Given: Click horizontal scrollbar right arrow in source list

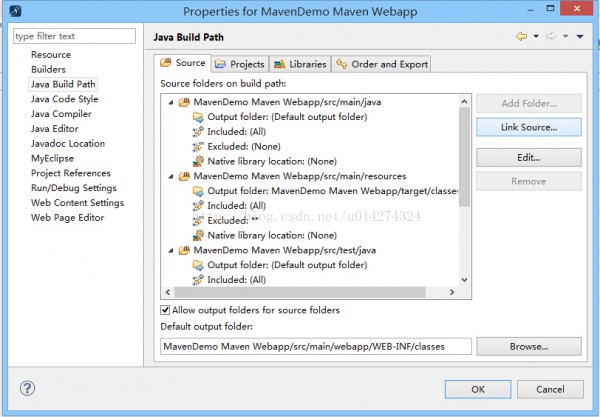Looking at the screenshot, I should (x=452, y=292).
